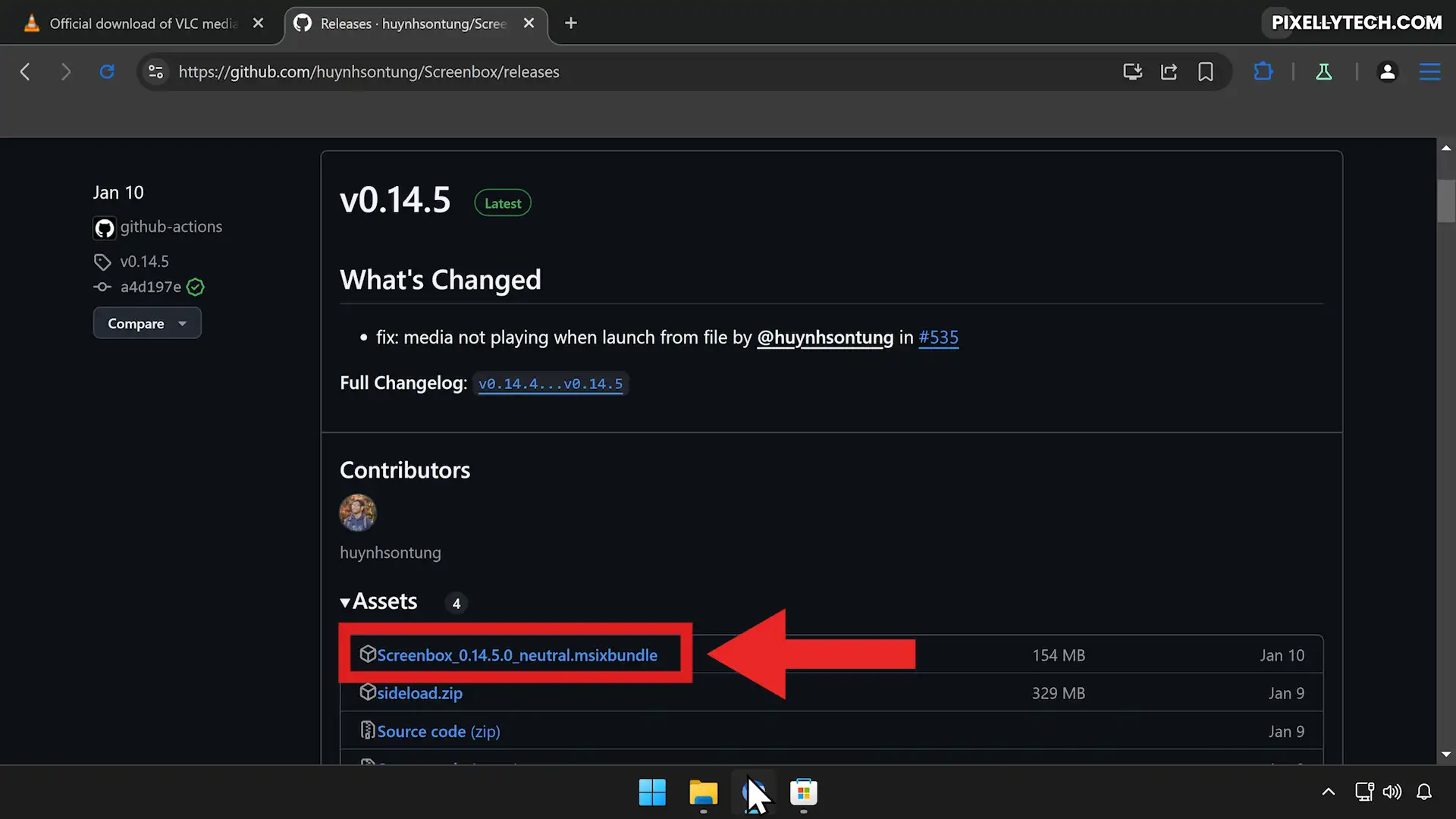Close the Screenbox Releases tab
Image resolution: width=1456 pixels, height=819 pixels.
(529, 24)
